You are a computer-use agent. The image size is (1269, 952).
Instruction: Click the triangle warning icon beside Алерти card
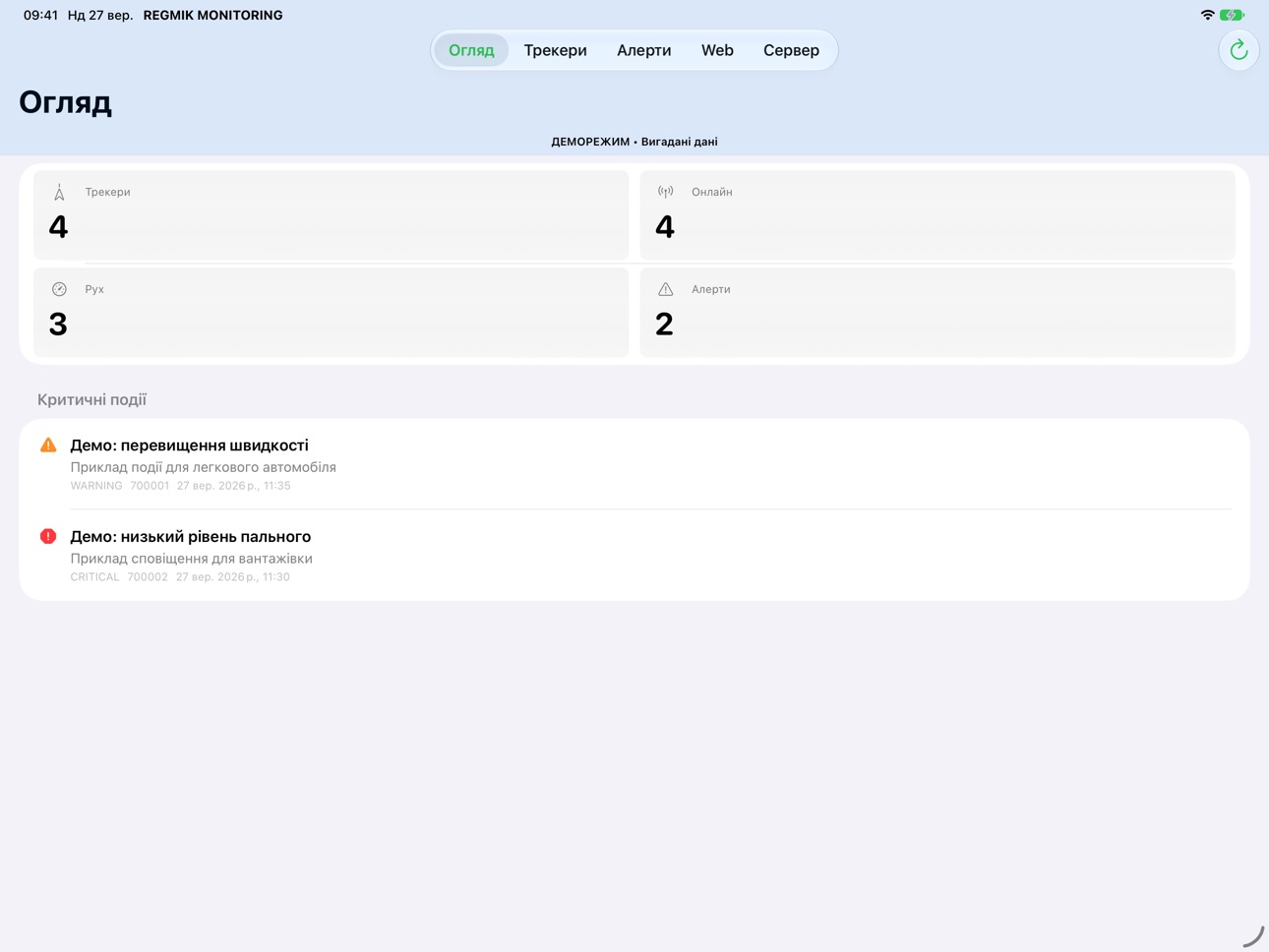pyautogui.click(x=666, y=289)
